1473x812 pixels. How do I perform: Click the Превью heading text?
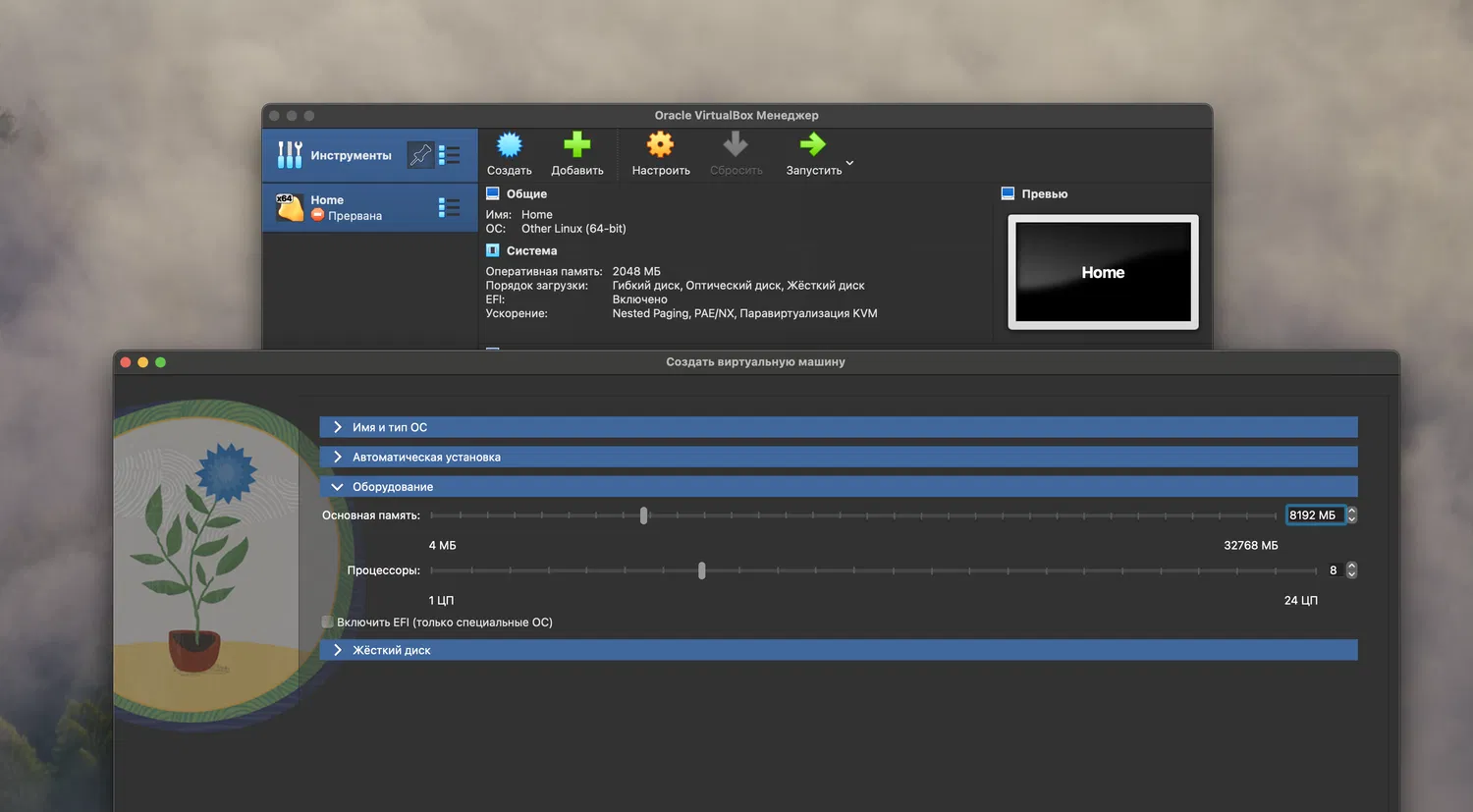1044,193
